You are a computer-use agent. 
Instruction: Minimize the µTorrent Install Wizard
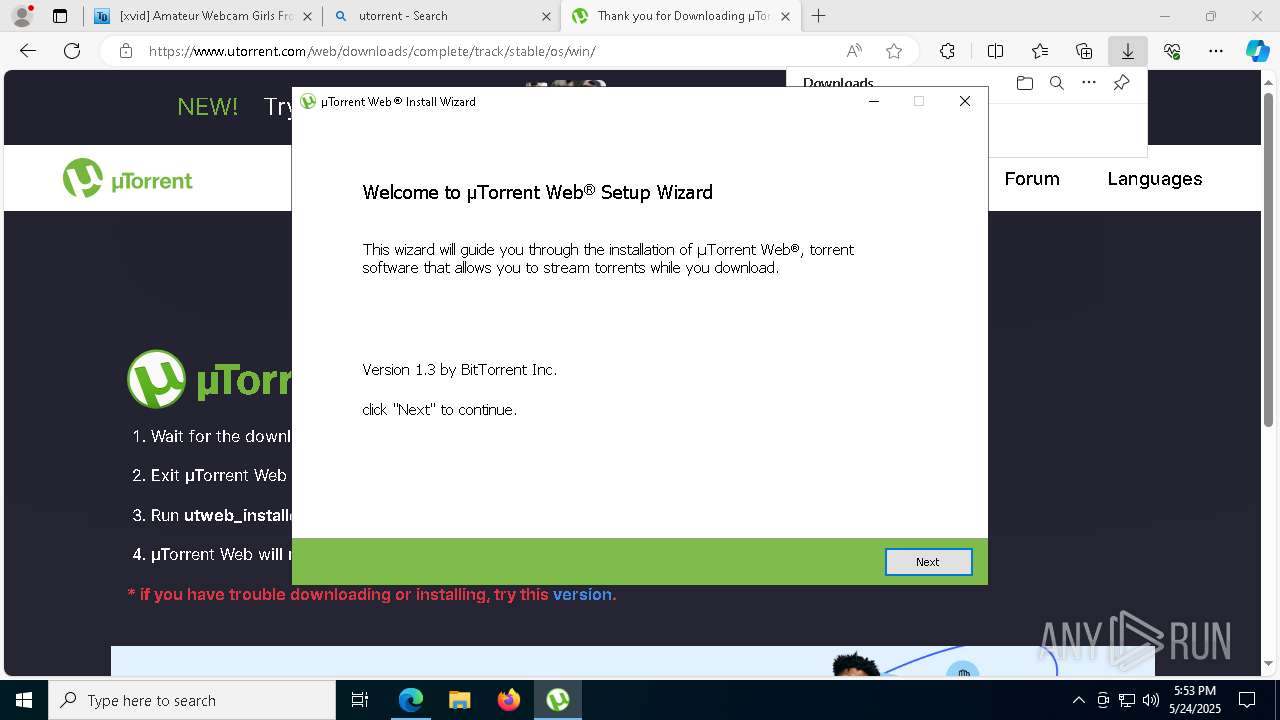pyautogui.click(x=874, y=101)
